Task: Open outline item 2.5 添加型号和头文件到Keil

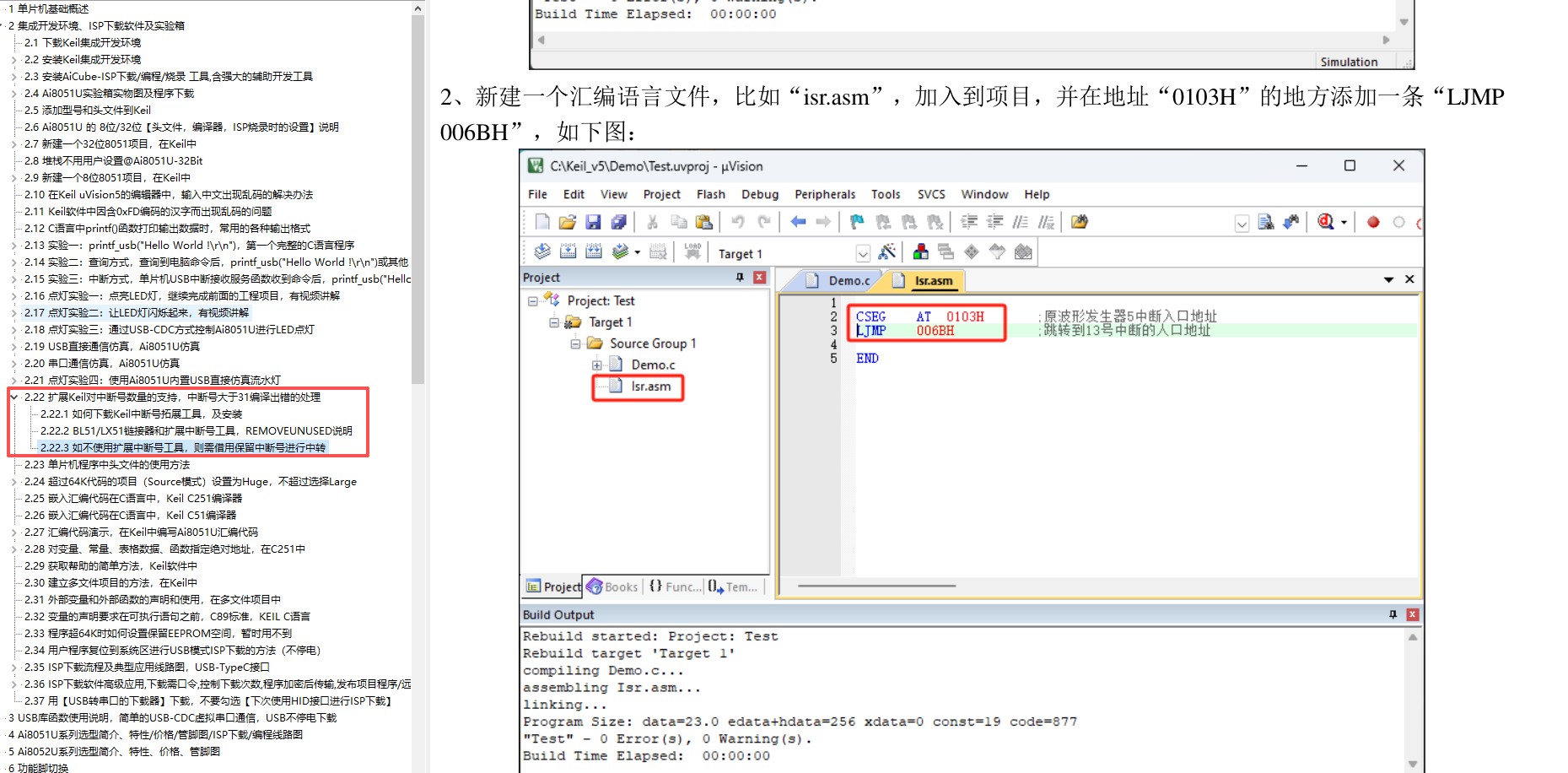Action: 88,110
